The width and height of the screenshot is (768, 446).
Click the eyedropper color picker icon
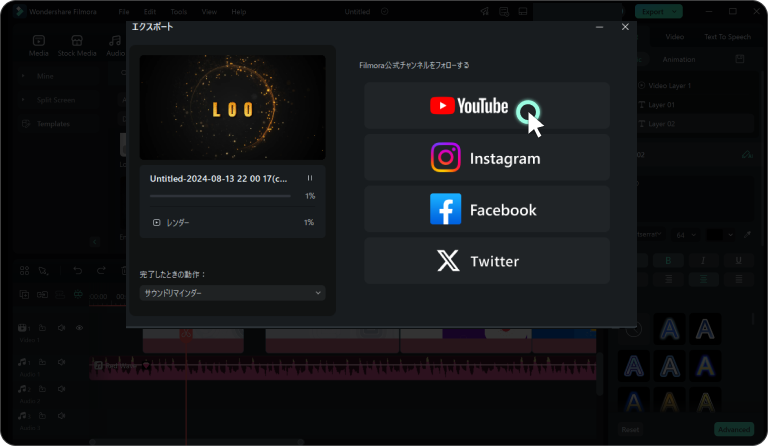pos(747,235)
